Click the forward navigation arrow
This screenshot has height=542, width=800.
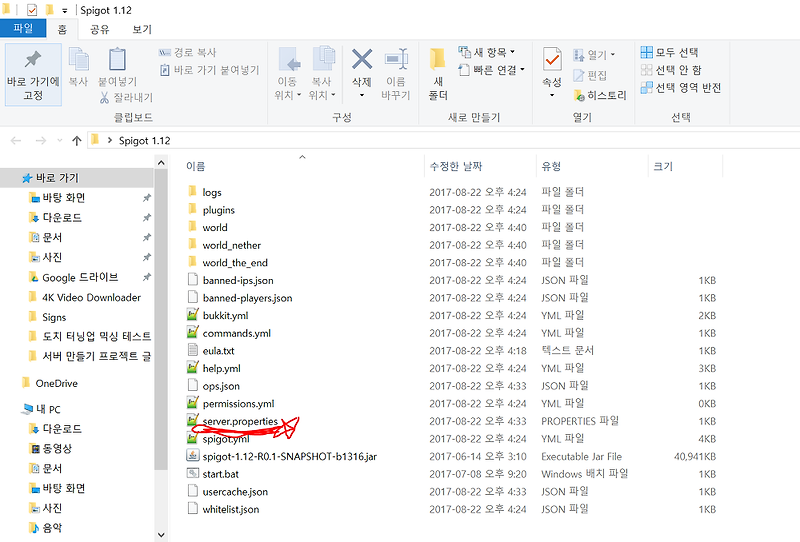(41, 140)
